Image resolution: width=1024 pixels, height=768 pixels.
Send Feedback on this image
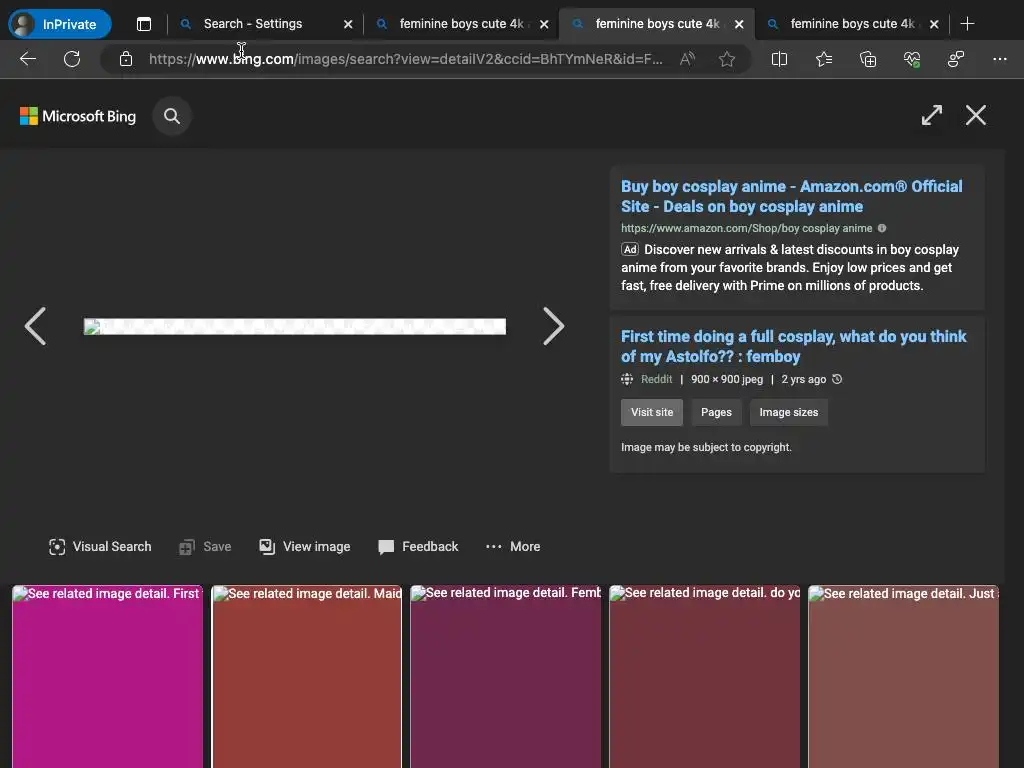click(418, 547)
